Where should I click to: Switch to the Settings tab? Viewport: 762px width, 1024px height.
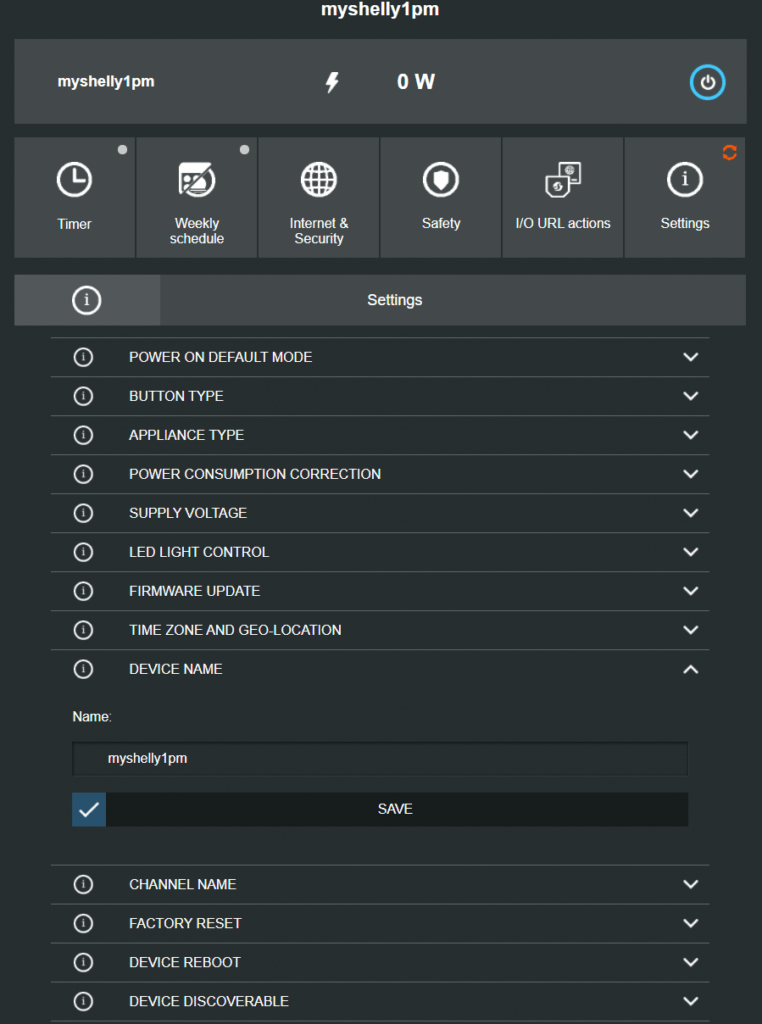point(394,299)
